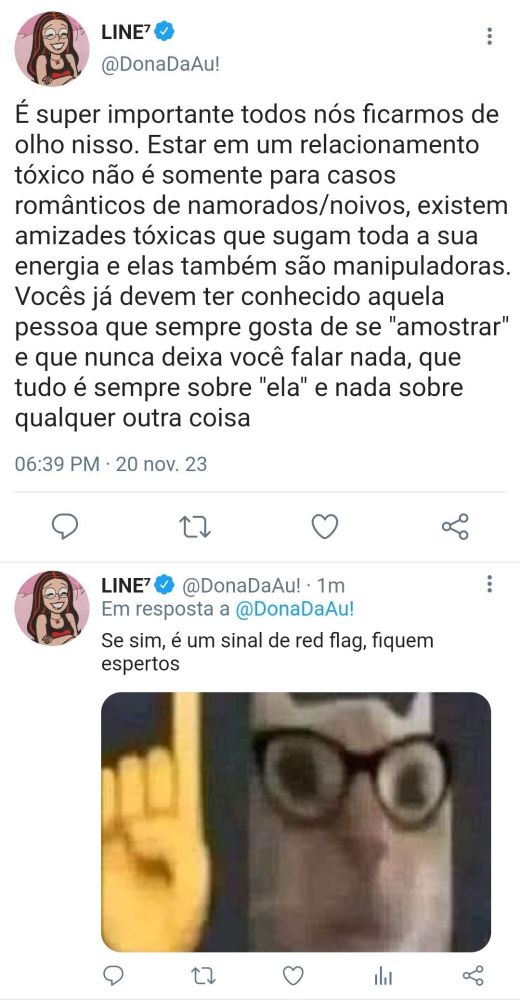Open LINE⁷ profile picture on main tweet

52,48
